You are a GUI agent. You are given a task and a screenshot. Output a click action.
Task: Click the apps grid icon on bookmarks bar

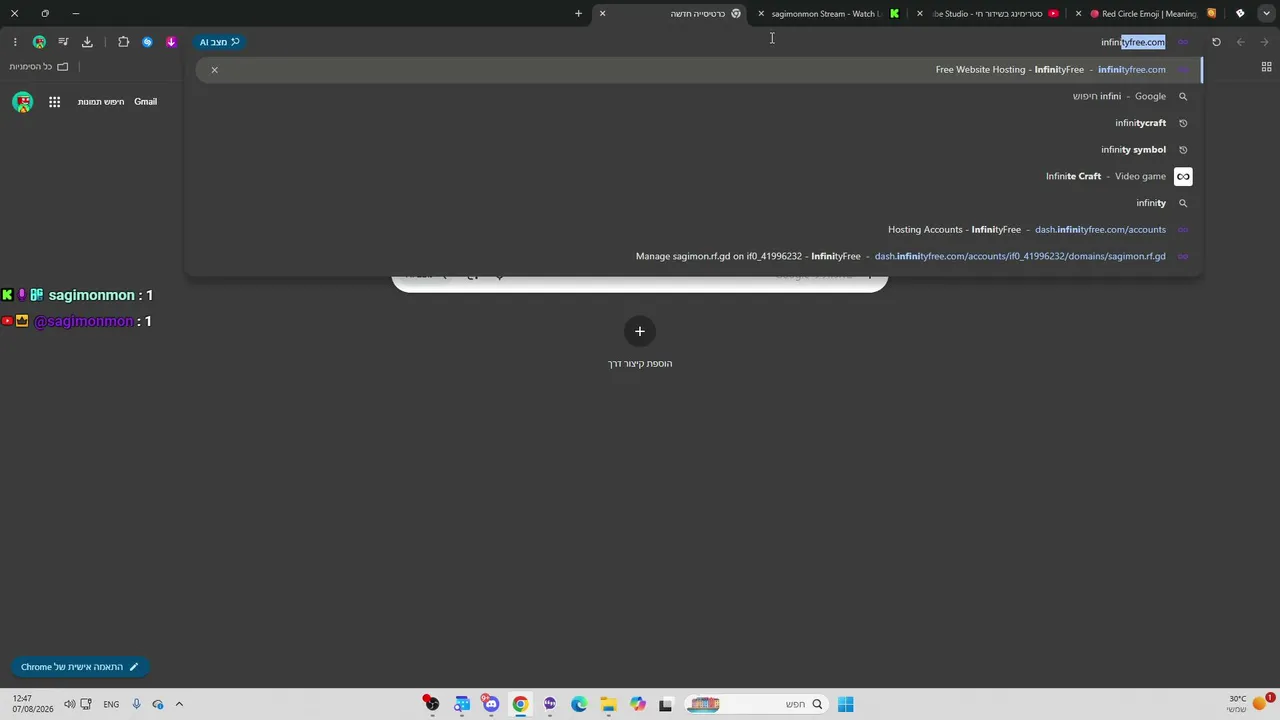pos(1266,66)
